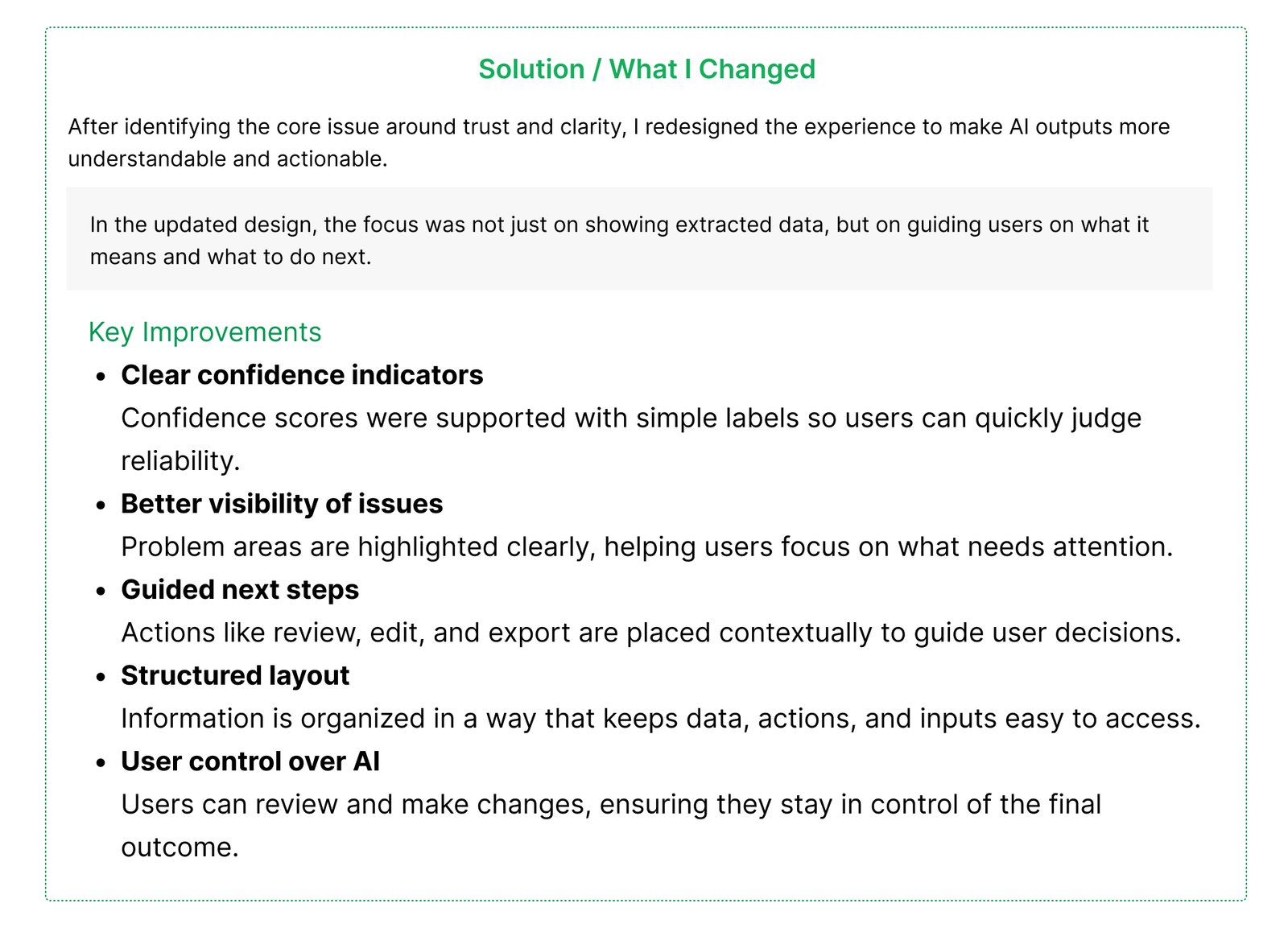This screenshot has width=1288, height=928.
Task: Click the bullet point beside "Guided next steps"
Action: (x=101, y=591)
